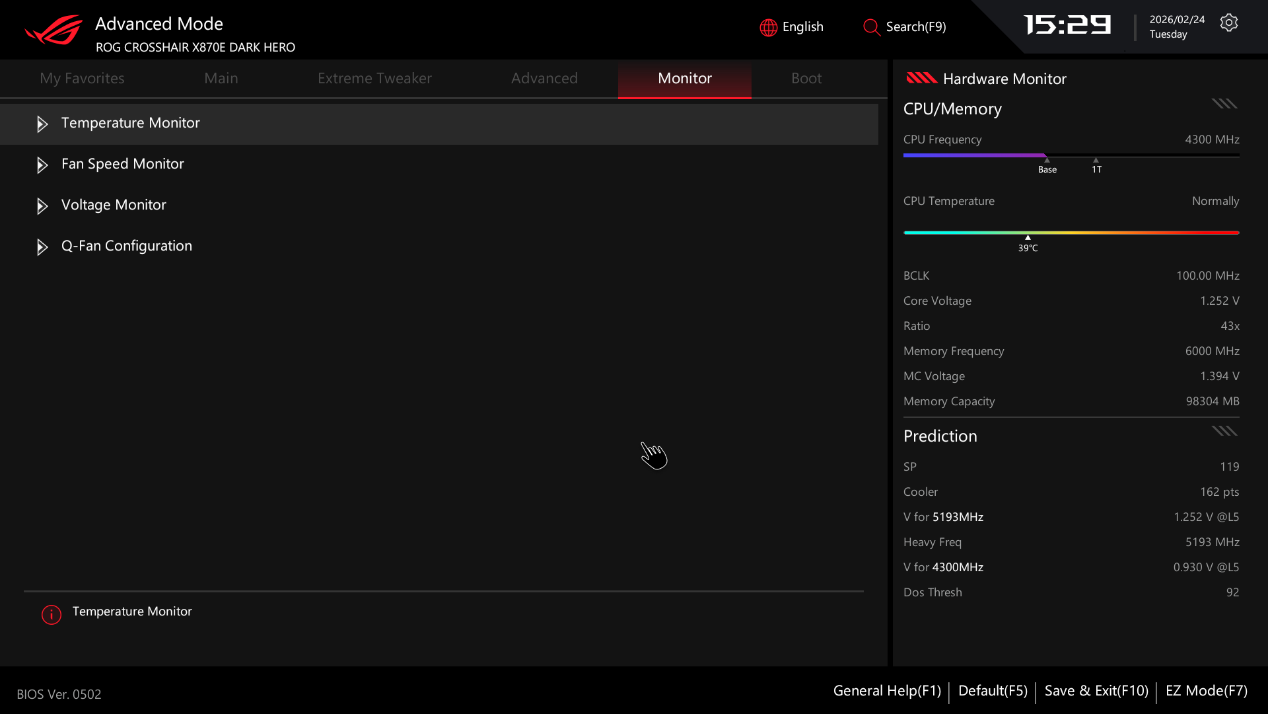This screenshot has width=1268, height=714.
Task: Load defaults with Default(F5)
Action: pyautogui.click(x=992, y=691)
